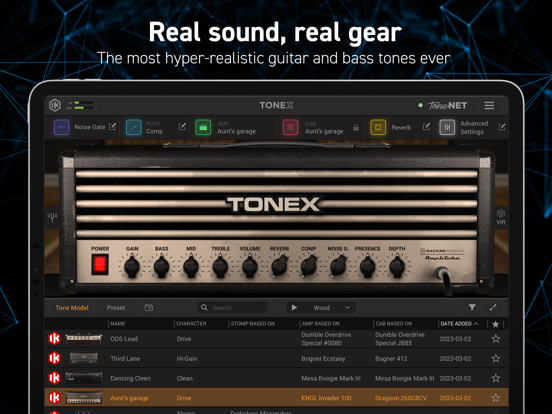Click "Hi-Gain" character cell

(187, 359)
